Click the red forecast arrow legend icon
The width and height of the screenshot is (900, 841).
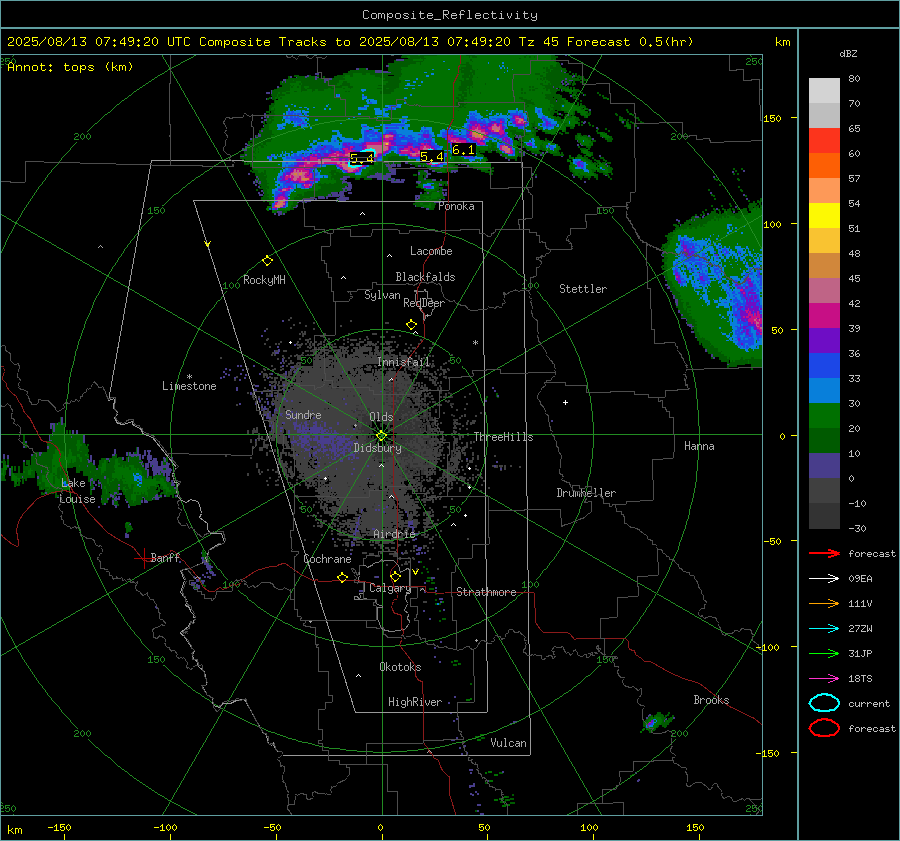point(824,553)
